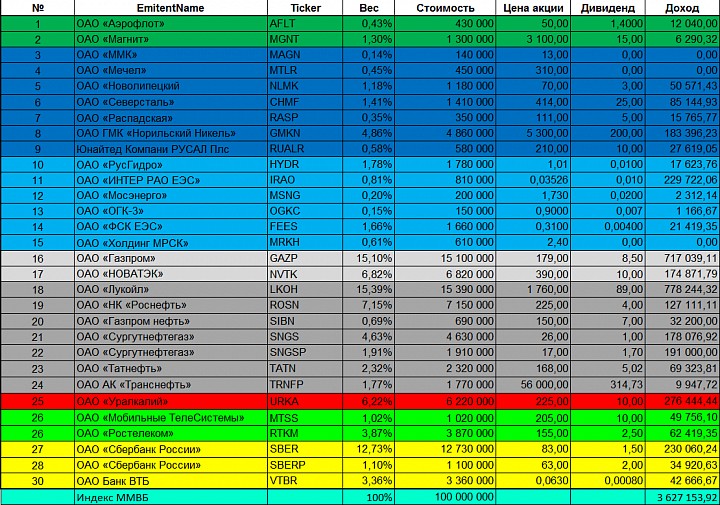Click cell ОАО «ФСК ЕЭС»
The height and width of the screenshot is (505, 720).
click(170, 227)
